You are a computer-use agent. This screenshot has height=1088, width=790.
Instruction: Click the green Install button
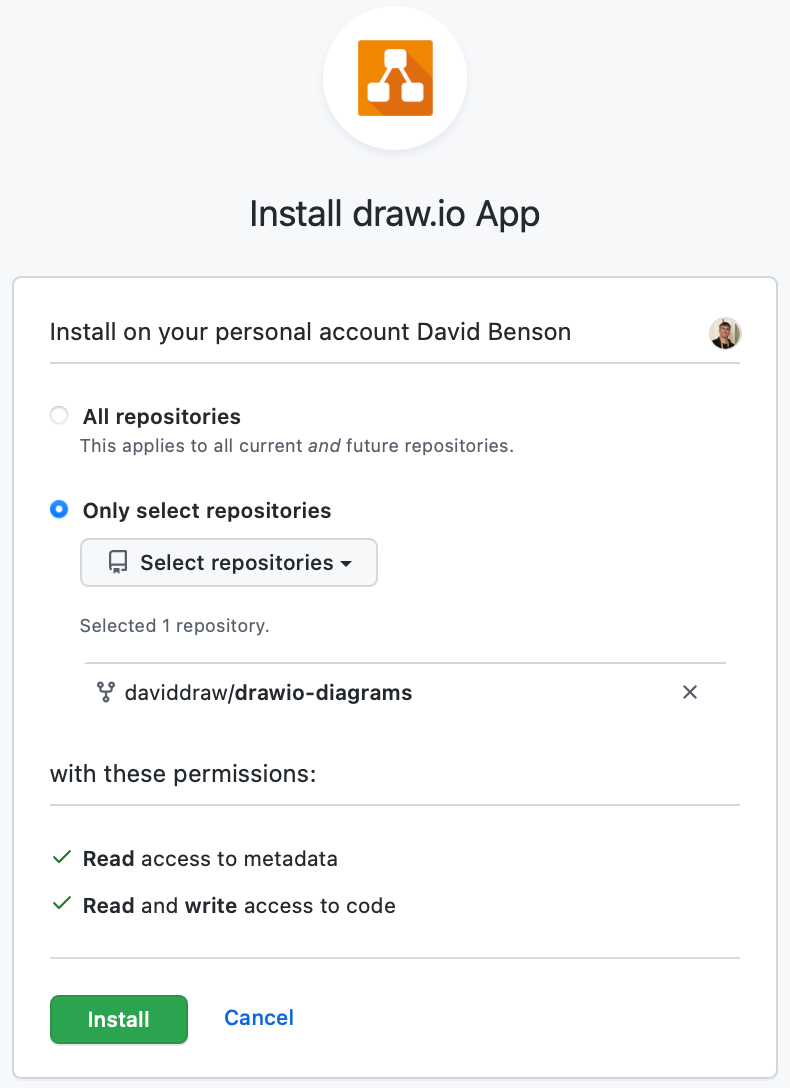click(118, 1019)
